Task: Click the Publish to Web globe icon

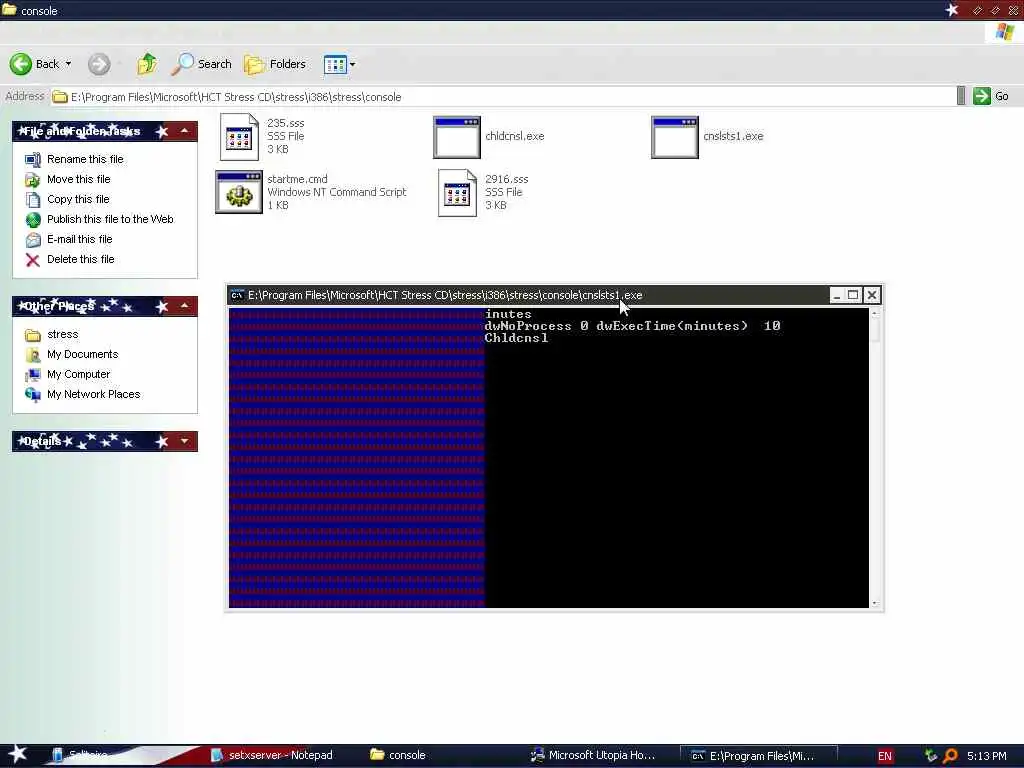Action: (x=33, y=219)
